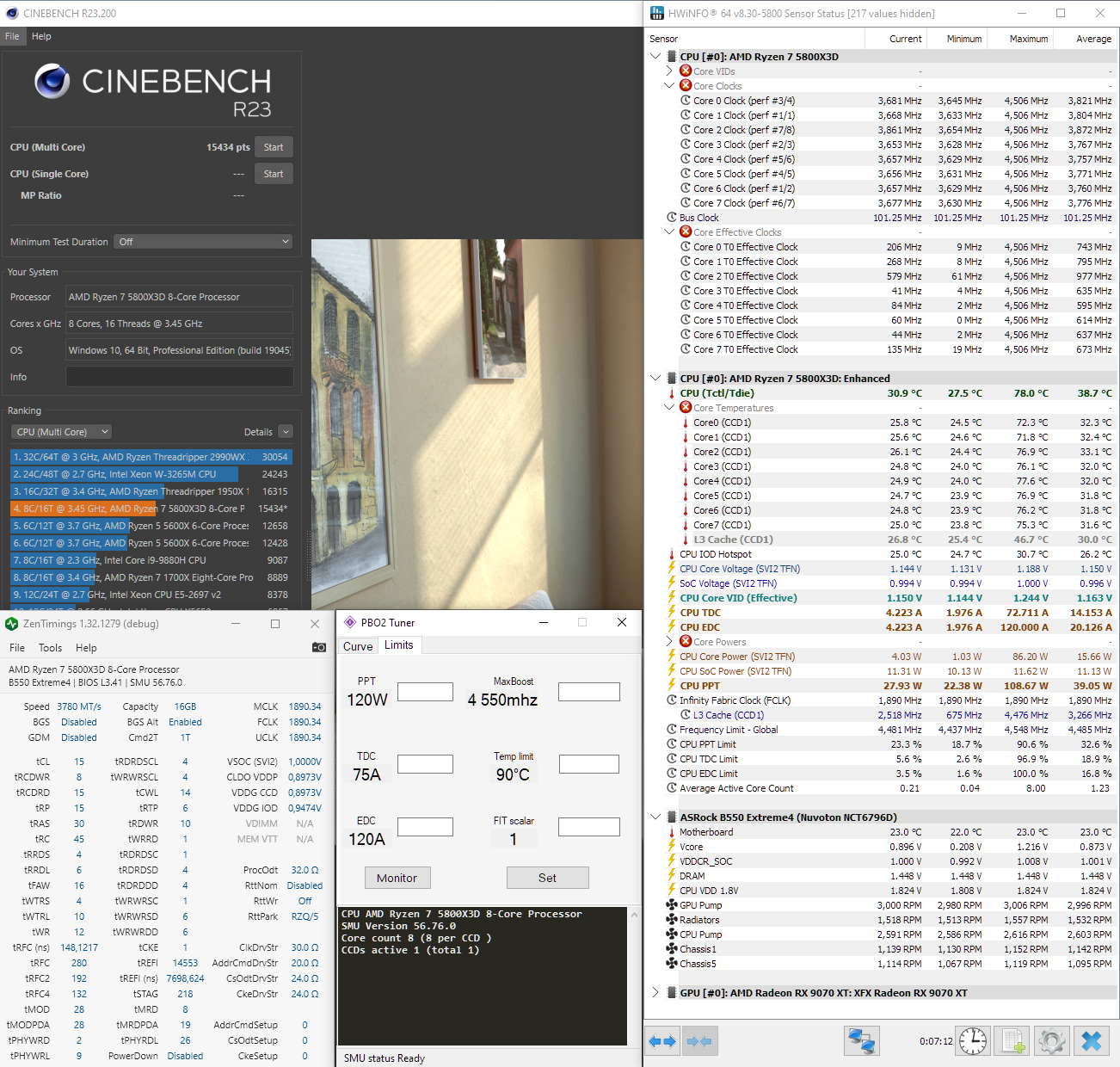Click the Set button in PBO2 Tuner
Viewport: 1120px width, 1067px height.
(547, 878)
